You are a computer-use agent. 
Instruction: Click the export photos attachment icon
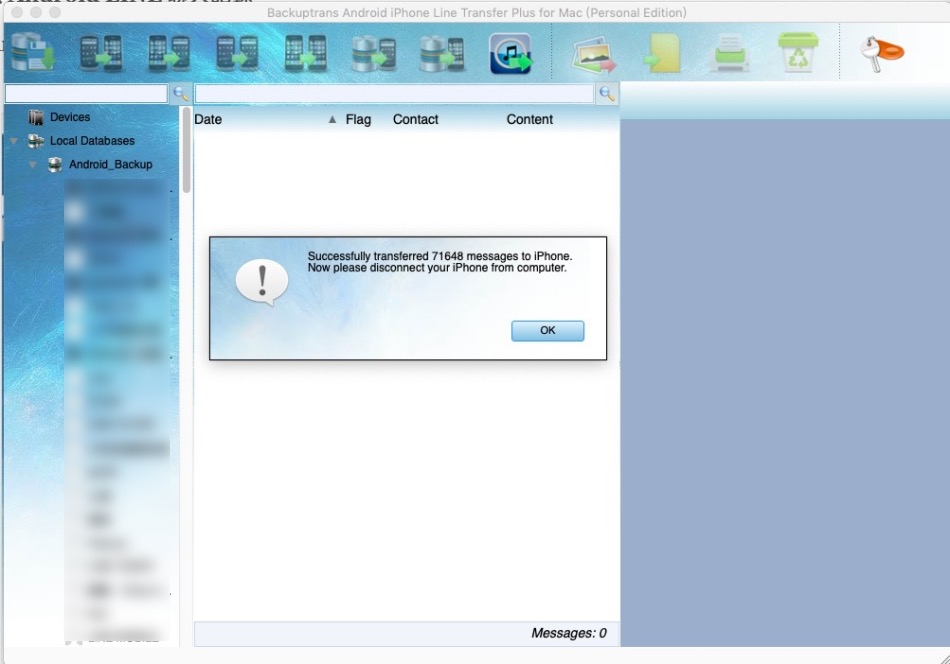[x=594, y=55]
